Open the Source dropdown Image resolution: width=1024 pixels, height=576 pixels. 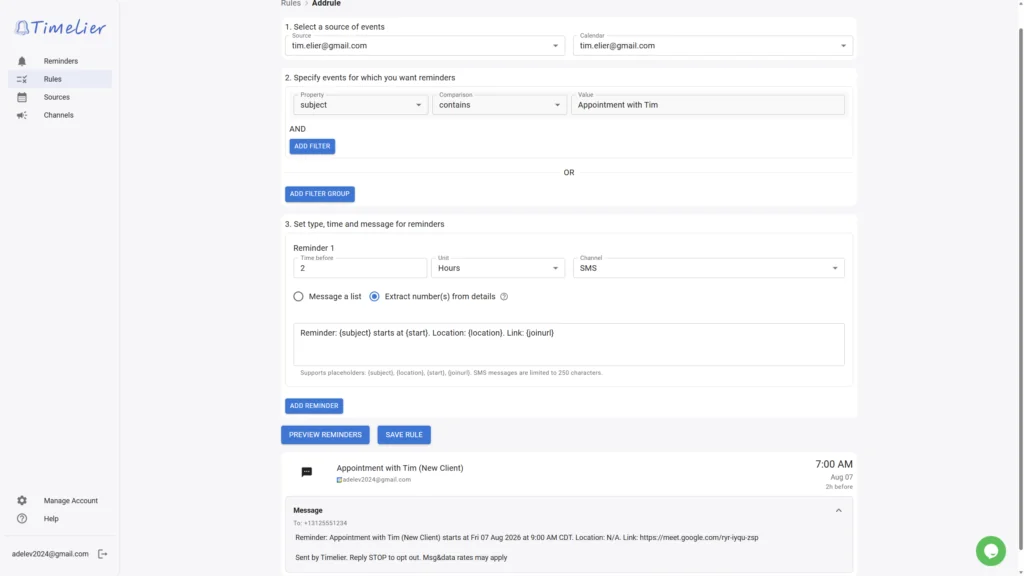[x=425, y=46]
